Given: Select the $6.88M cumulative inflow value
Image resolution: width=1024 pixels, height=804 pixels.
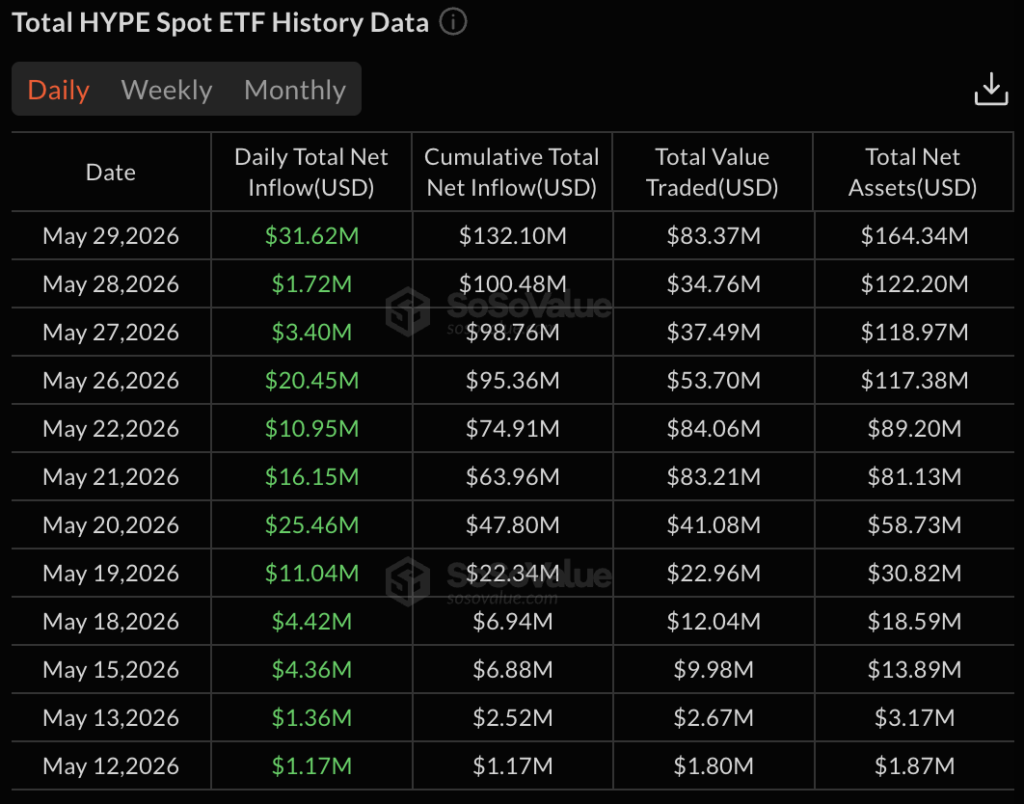Looking at the screenshot, I should [512, 670].
